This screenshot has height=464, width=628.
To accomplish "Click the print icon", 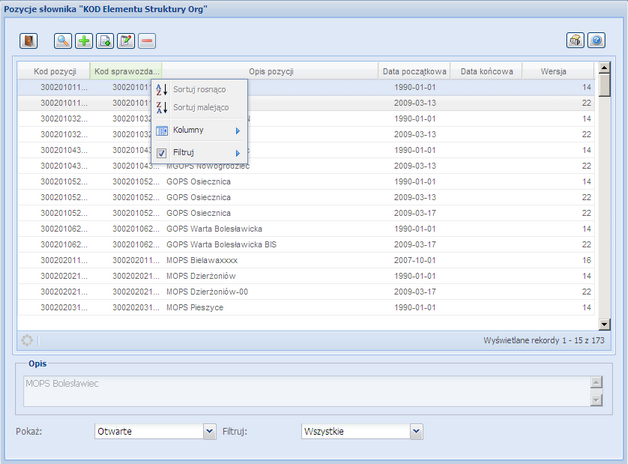I will [x=575, y=41].
